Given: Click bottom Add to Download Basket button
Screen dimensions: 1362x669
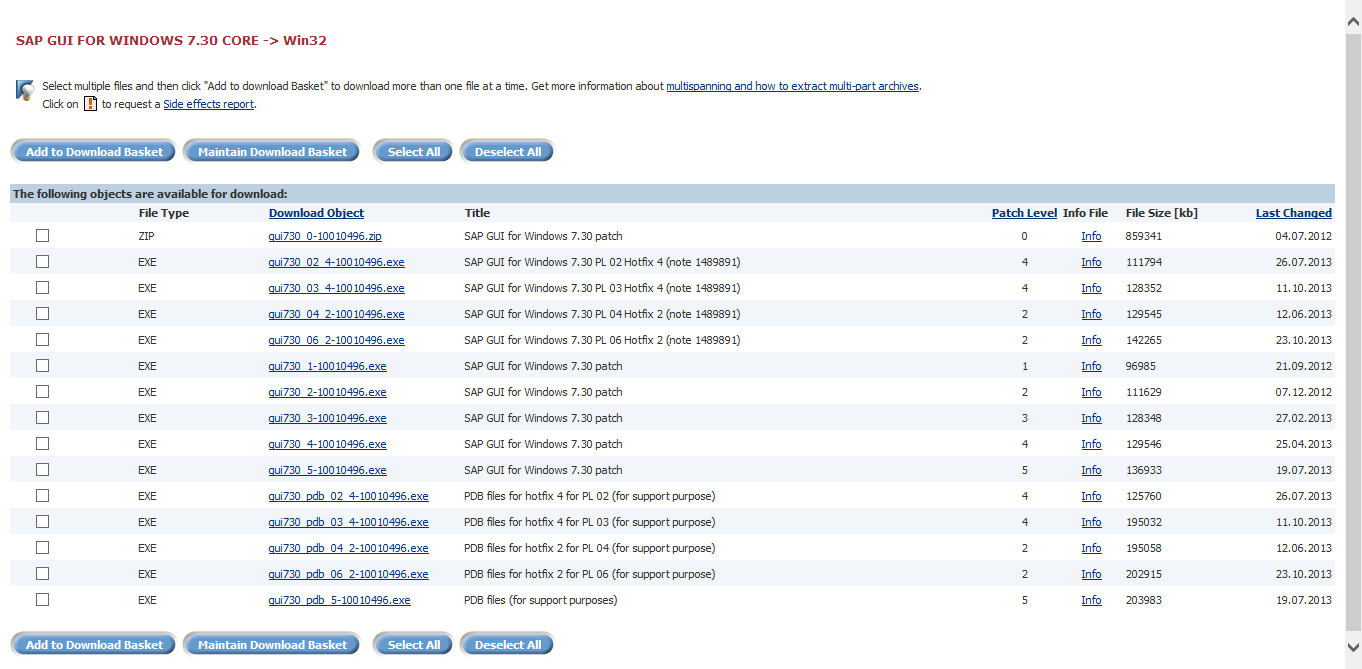Looking at the screenshot, I should coord(94,645).
